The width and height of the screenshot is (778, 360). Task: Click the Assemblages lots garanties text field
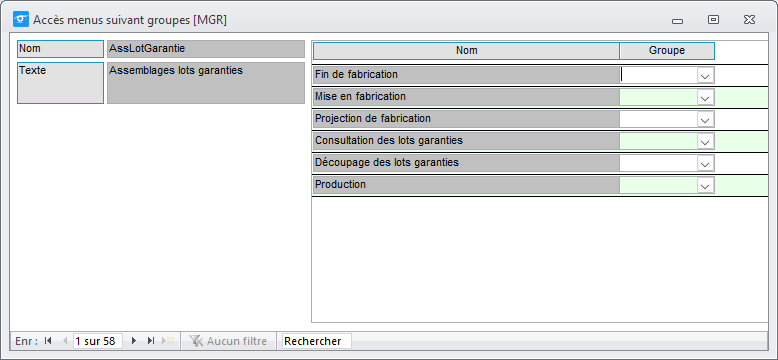coord(206,83)
